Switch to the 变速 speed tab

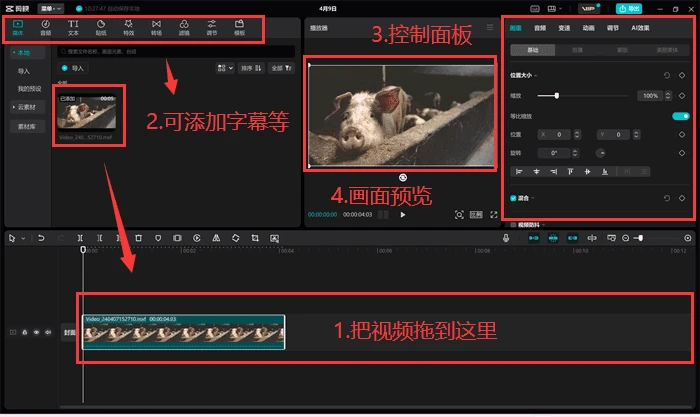(564, 28)
